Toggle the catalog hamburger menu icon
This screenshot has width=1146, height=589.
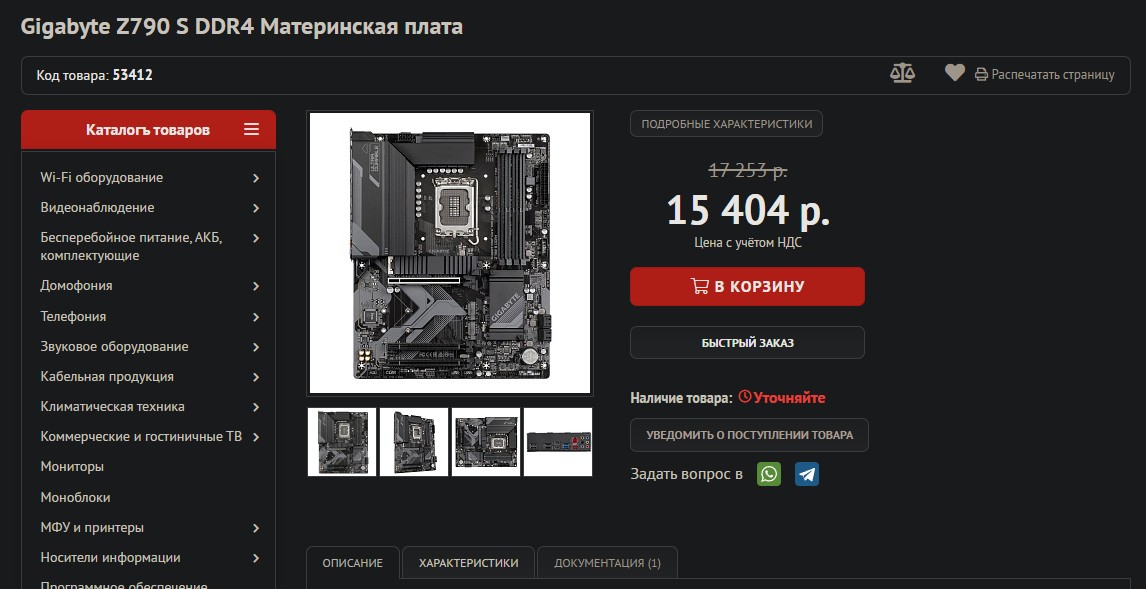(x=251, y=129)
